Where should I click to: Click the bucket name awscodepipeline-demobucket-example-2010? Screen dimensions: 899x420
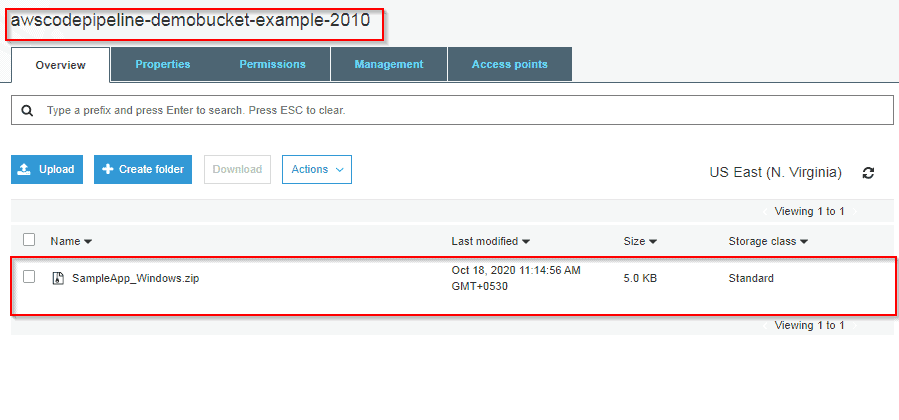190,21
